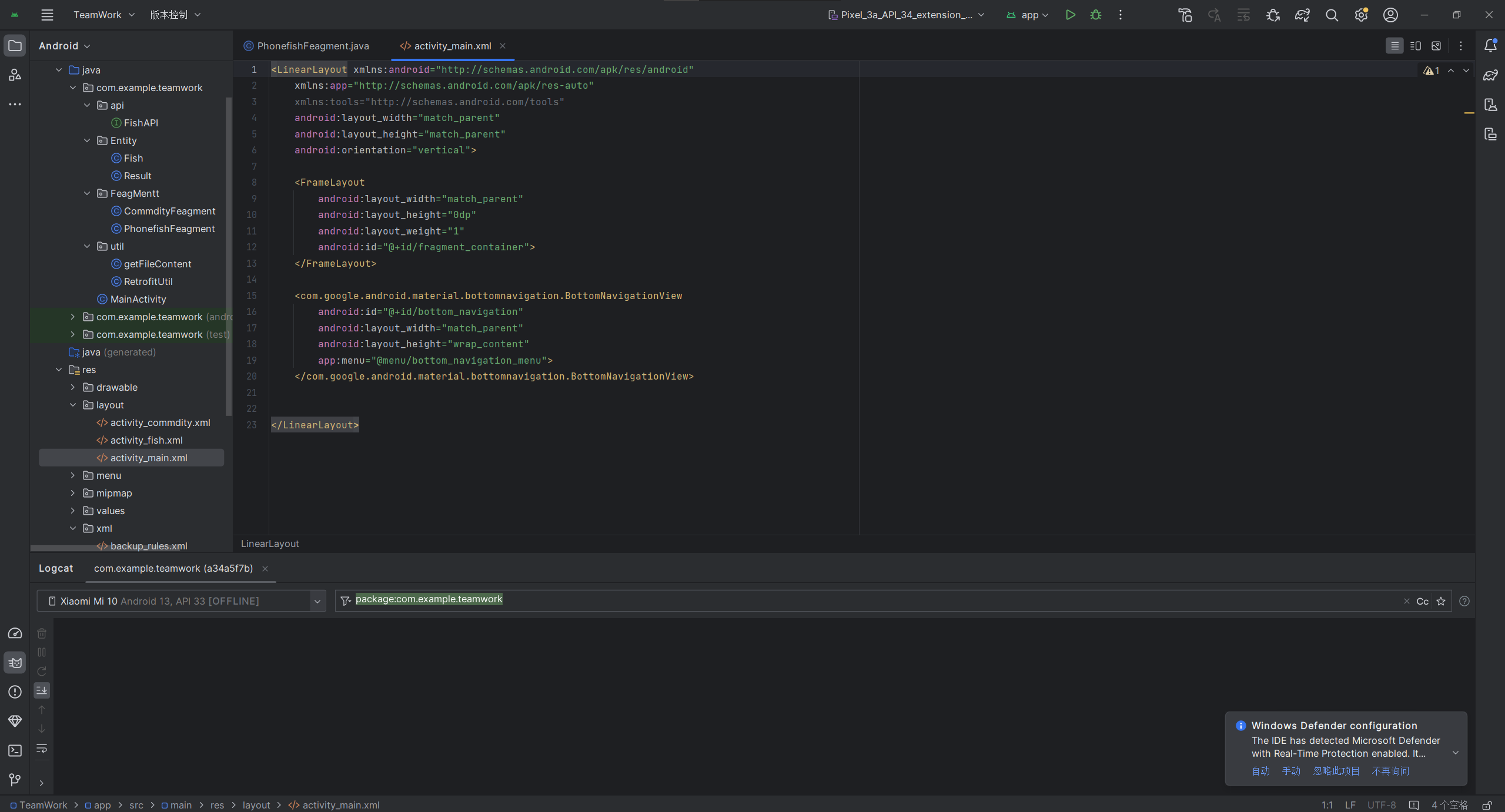
Task: Toggle scroll to end in Logcat
Action: tap(42, 690)
